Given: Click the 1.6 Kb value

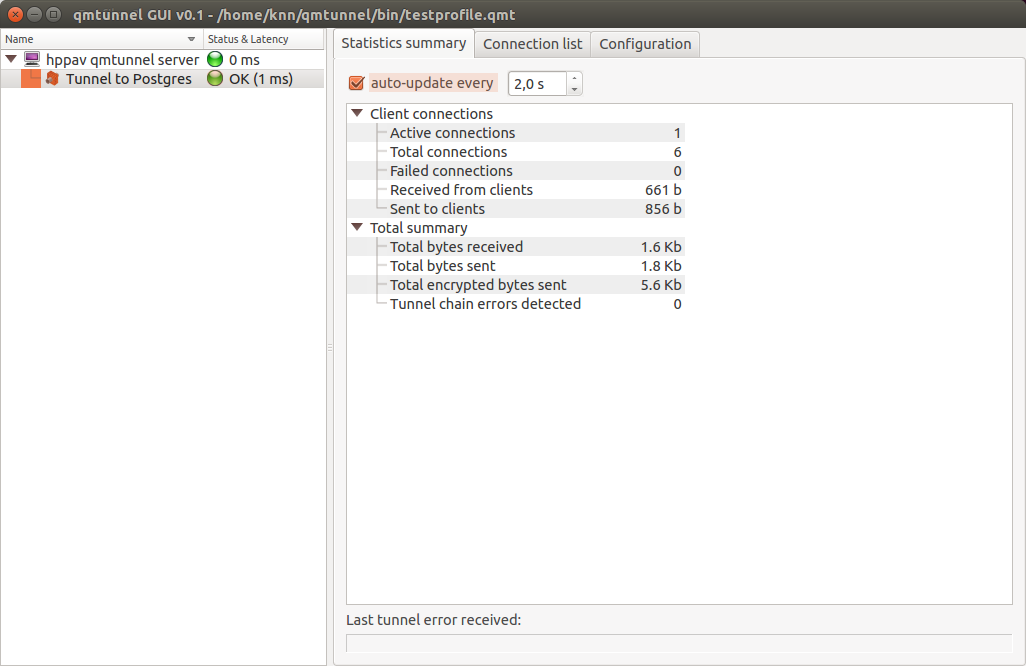Looking at the screenshot, I should [661, 247].
